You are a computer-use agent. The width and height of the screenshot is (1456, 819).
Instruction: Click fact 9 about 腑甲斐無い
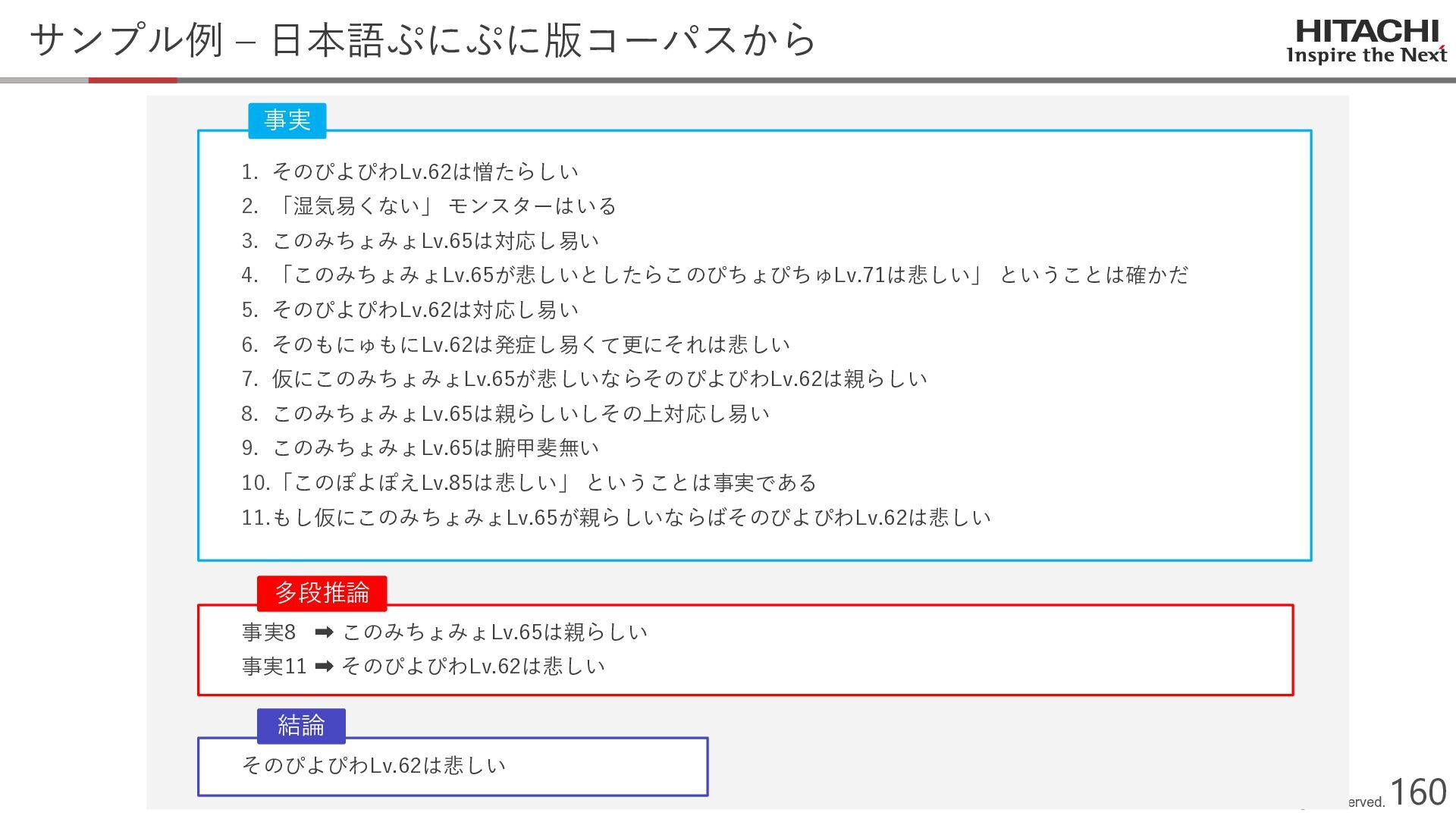coord(421,448)
